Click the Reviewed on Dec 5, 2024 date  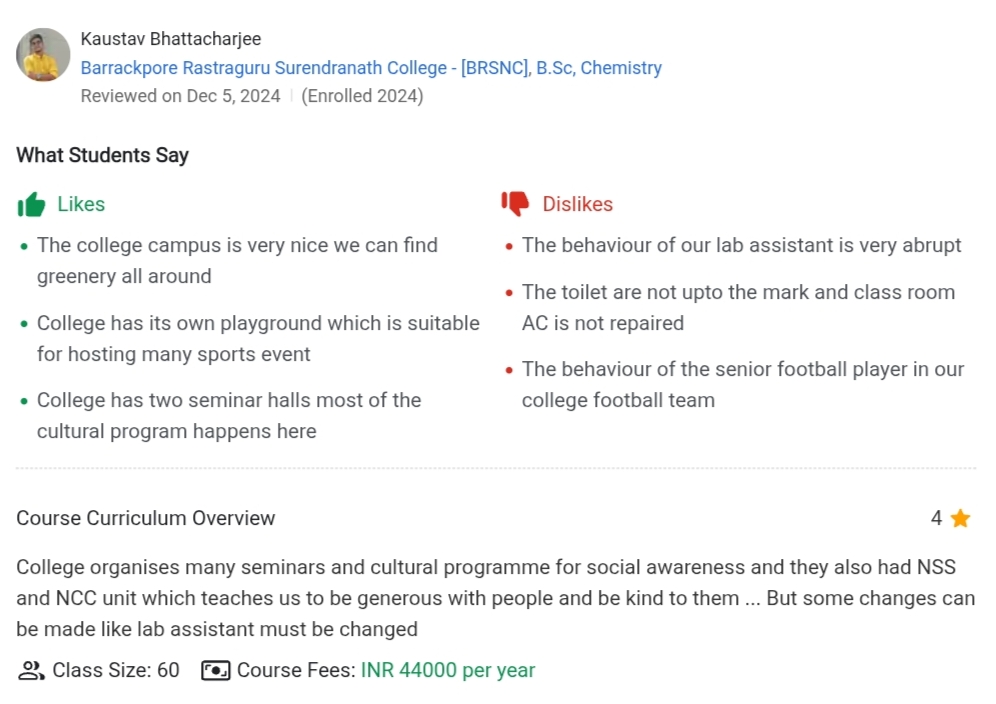click(180, 96)
